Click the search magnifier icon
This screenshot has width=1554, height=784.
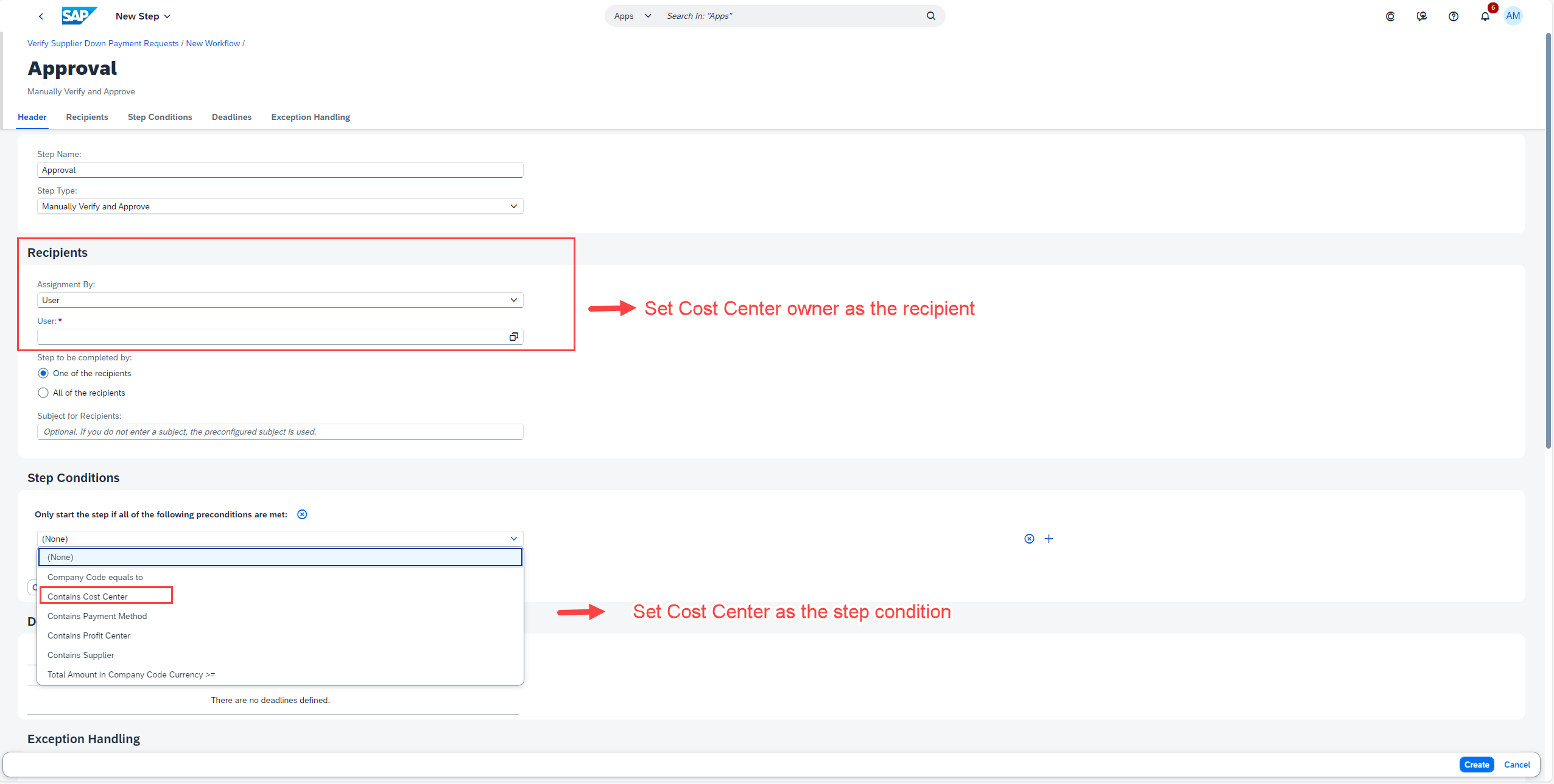(x=931, y=16)
